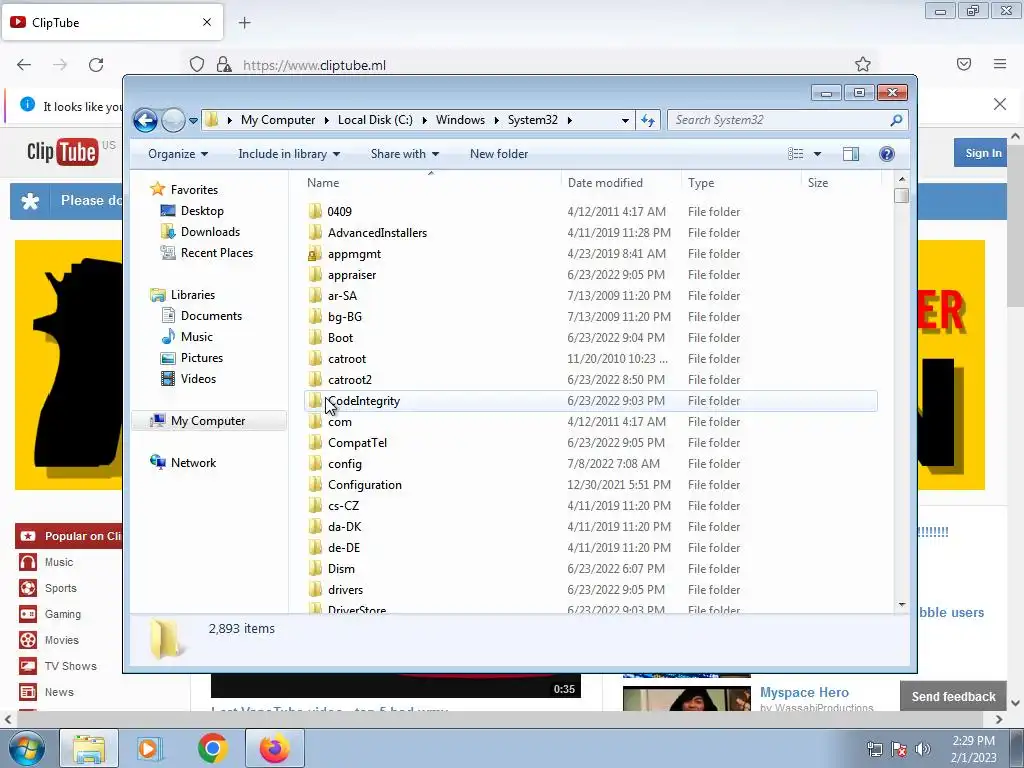Select My Computer in navigation pane
The height and width of the screenshot is (768, 1024).
point(208,421)
